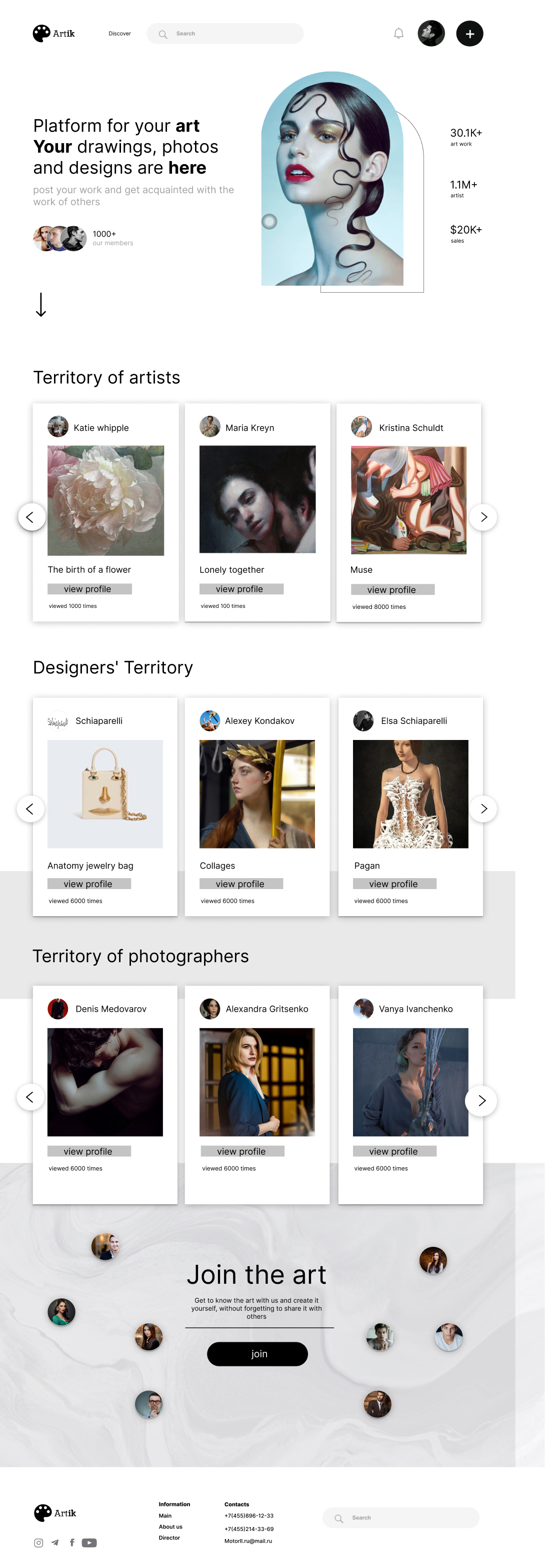545x1568 pixels.
Task: Open the user profile avatar in header
Action: click(x=431, y=34)
